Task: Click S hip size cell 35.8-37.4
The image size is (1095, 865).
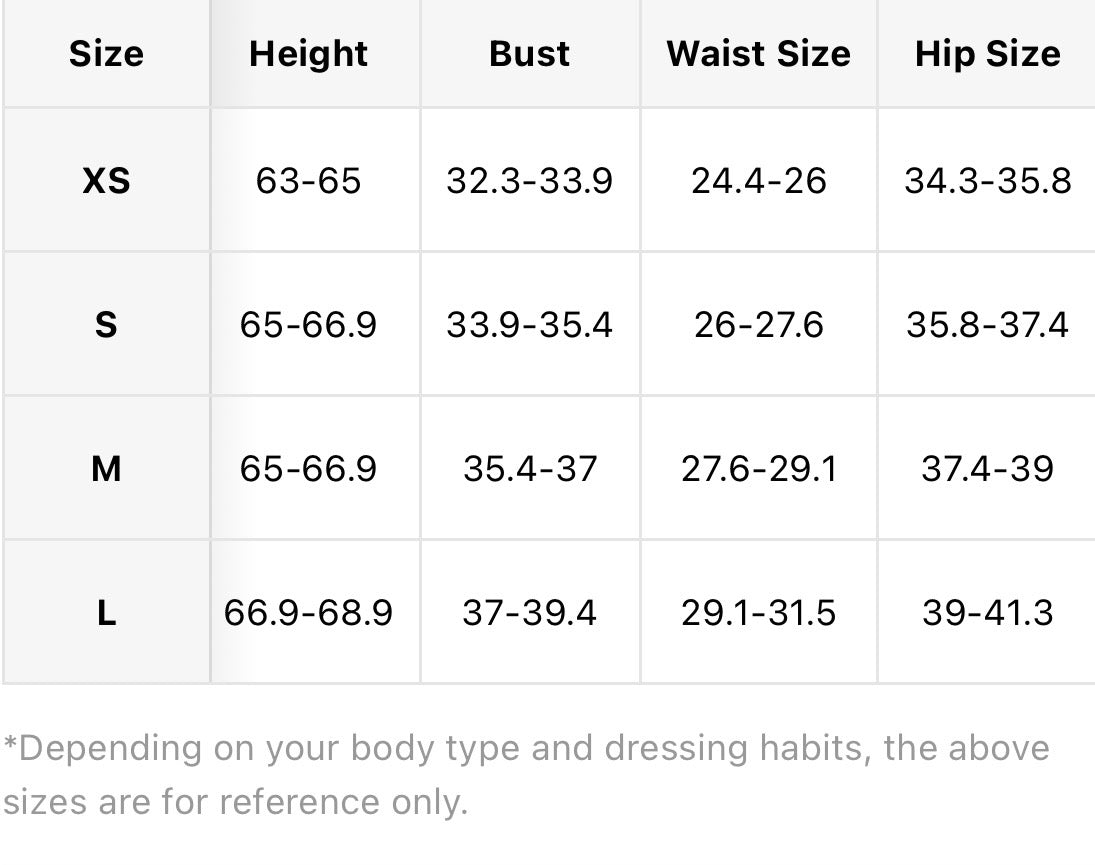Action: pos(987,325)
